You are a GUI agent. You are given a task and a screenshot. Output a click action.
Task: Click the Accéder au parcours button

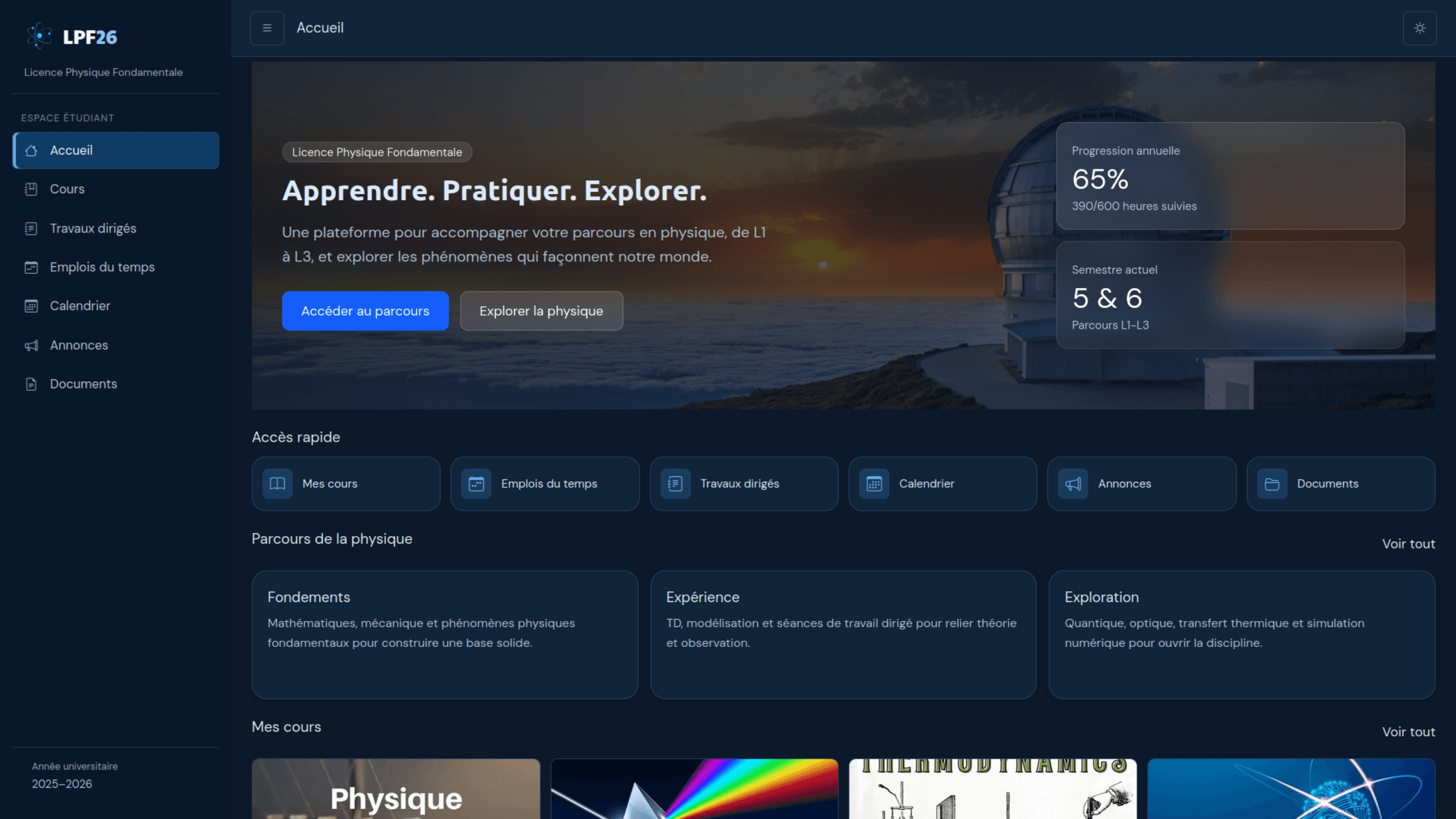coord(365,311)
